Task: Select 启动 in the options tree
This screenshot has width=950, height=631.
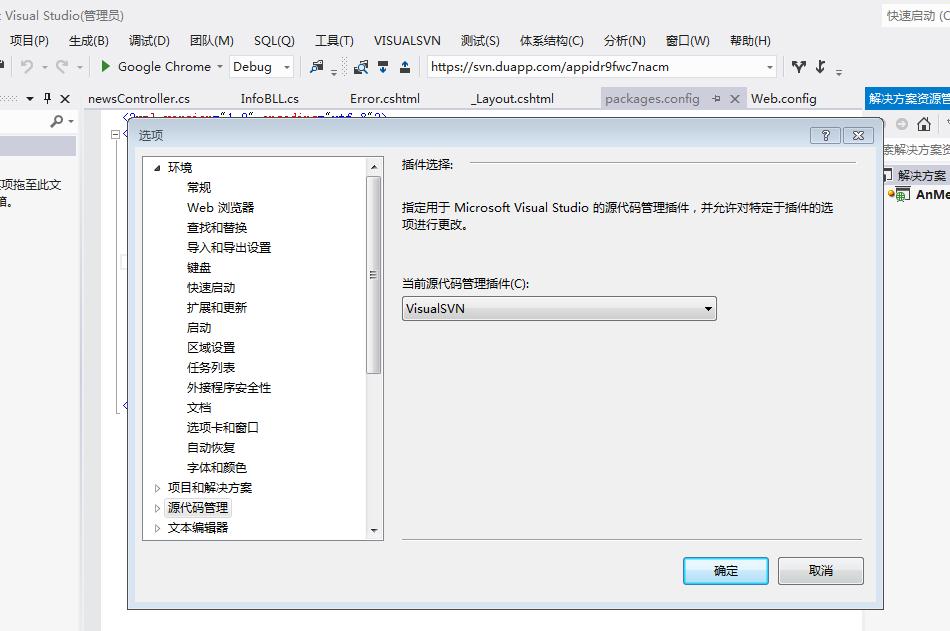Action: [199, 327]
